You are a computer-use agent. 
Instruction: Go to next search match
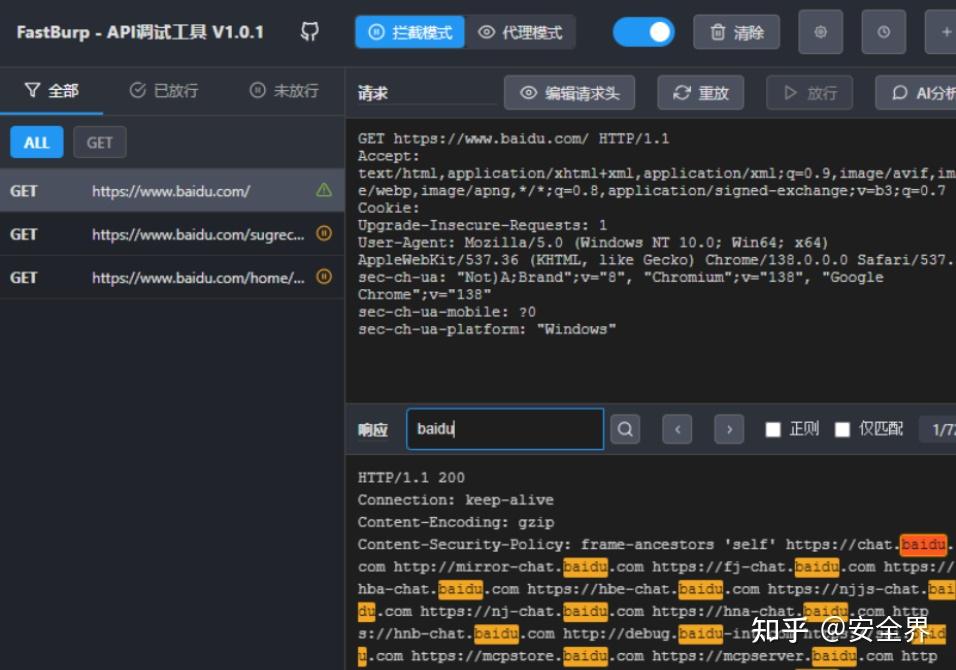(x=729, y=429)
